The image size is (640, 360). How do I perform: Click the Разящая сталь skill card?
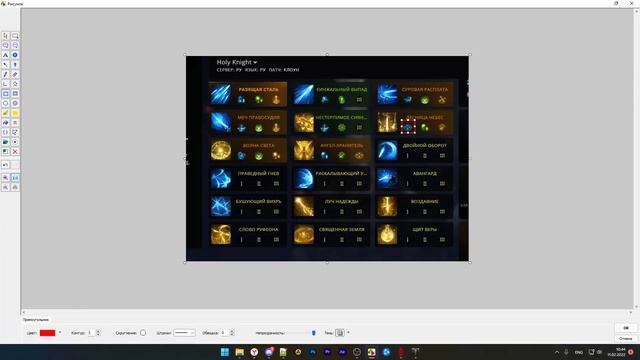click(247, 94)
